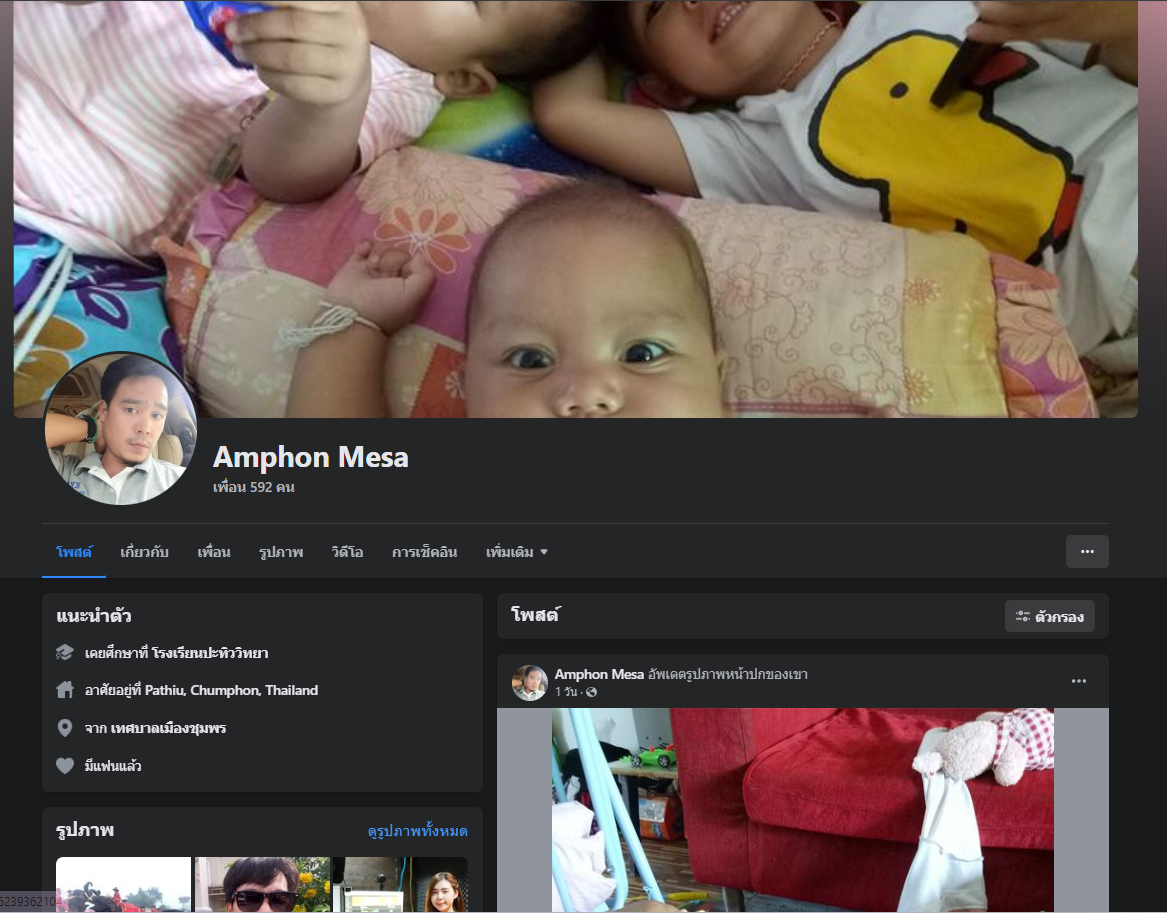Click the ตัวกรอง filter button
The height and width of the screenshot is (913, 1167).
(x=1049, y=616)
